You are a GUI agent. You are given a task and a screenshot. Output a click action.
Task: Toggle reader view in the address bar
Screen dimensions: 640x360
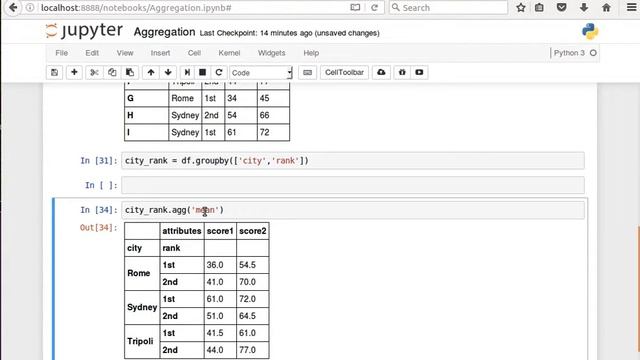[x=355, y=7]
